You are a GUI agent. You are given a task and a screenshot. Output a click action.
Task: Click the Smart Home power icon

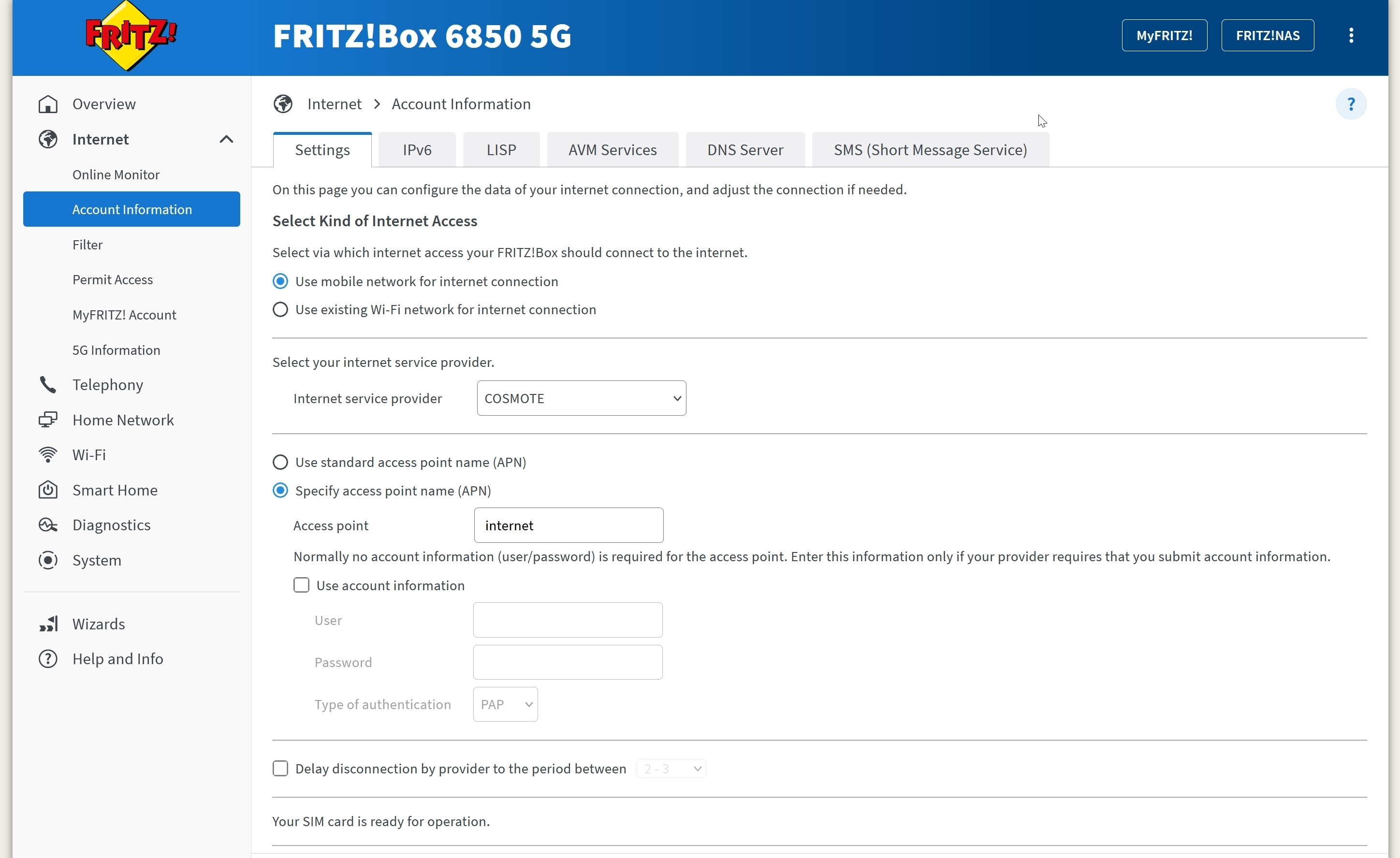coord(48,490)
